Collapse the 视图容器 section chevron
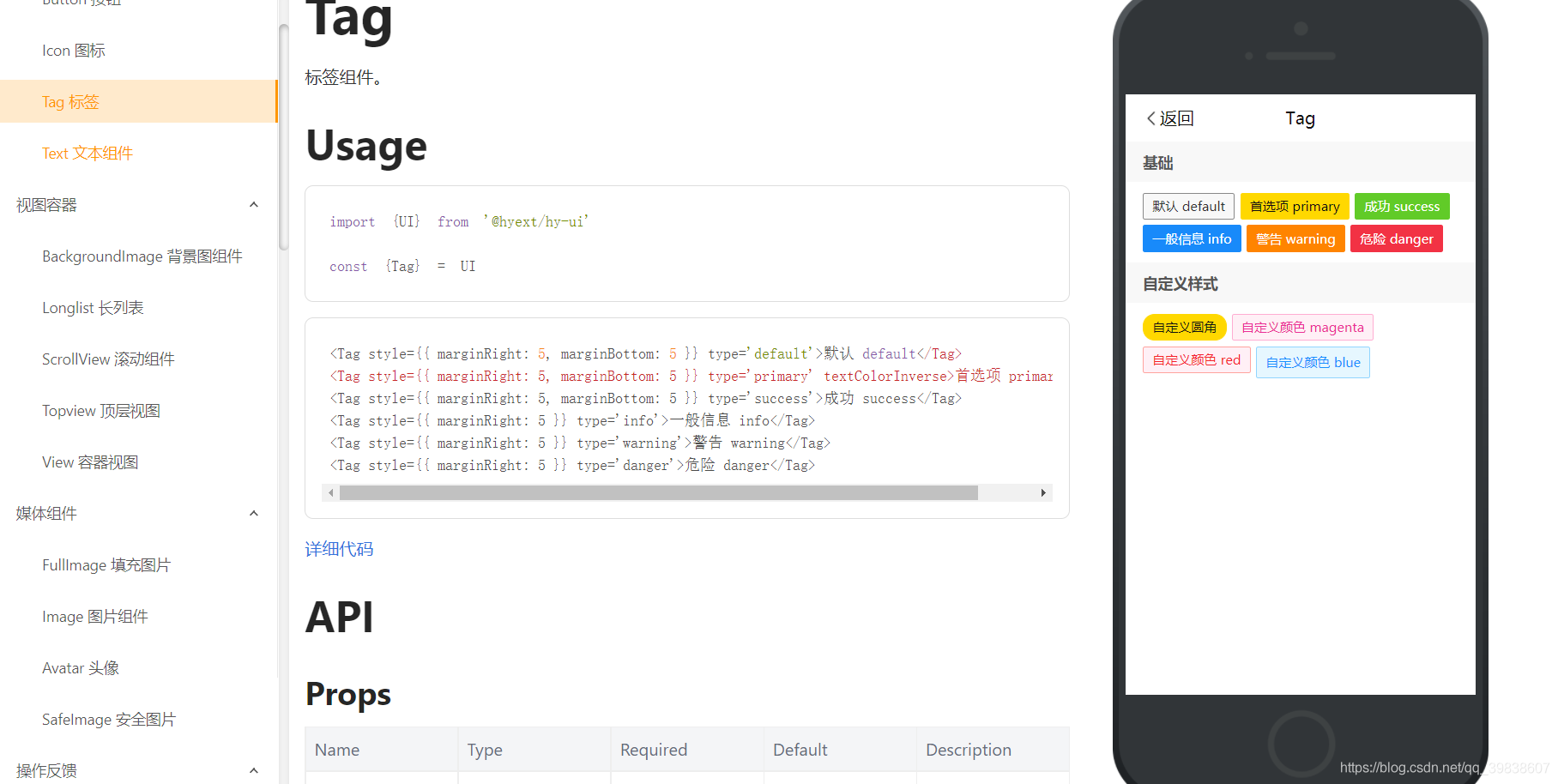 click(254, 205)
